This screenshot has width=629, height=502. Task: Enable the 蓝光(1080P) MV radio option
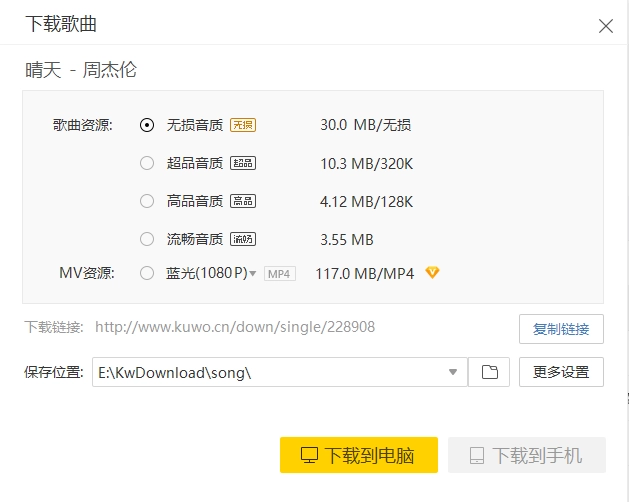tap(147, 273)
